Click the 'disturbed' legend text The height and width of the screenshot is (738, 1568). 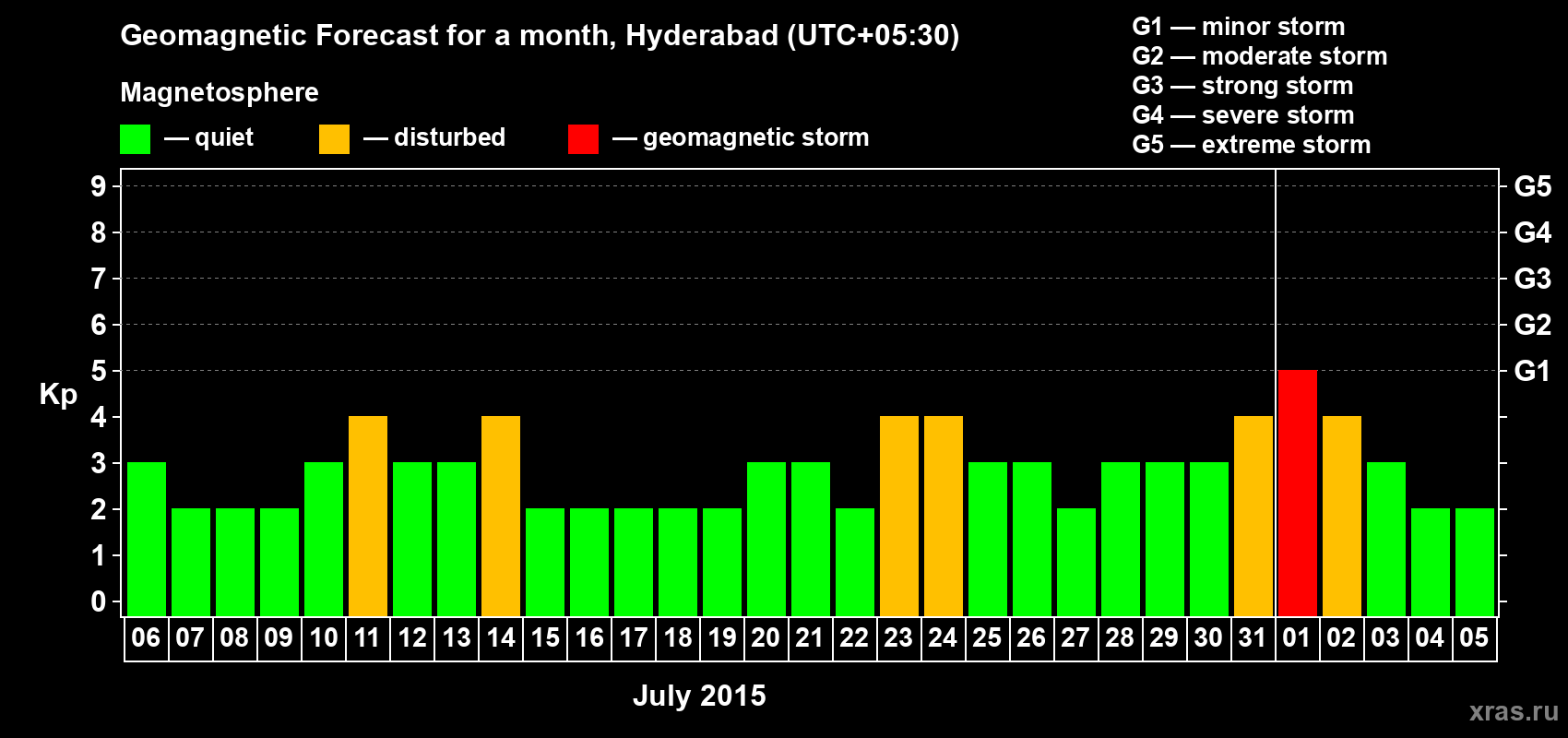[449, 137]
